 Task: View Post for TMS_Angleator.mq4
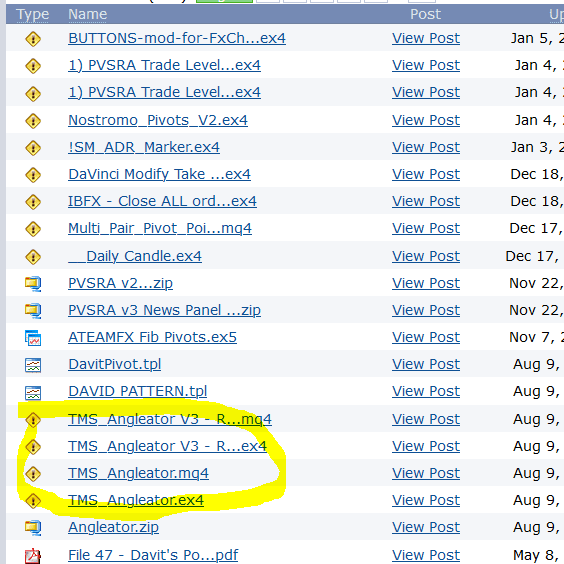pyautogui.click(x=426, y=473)
